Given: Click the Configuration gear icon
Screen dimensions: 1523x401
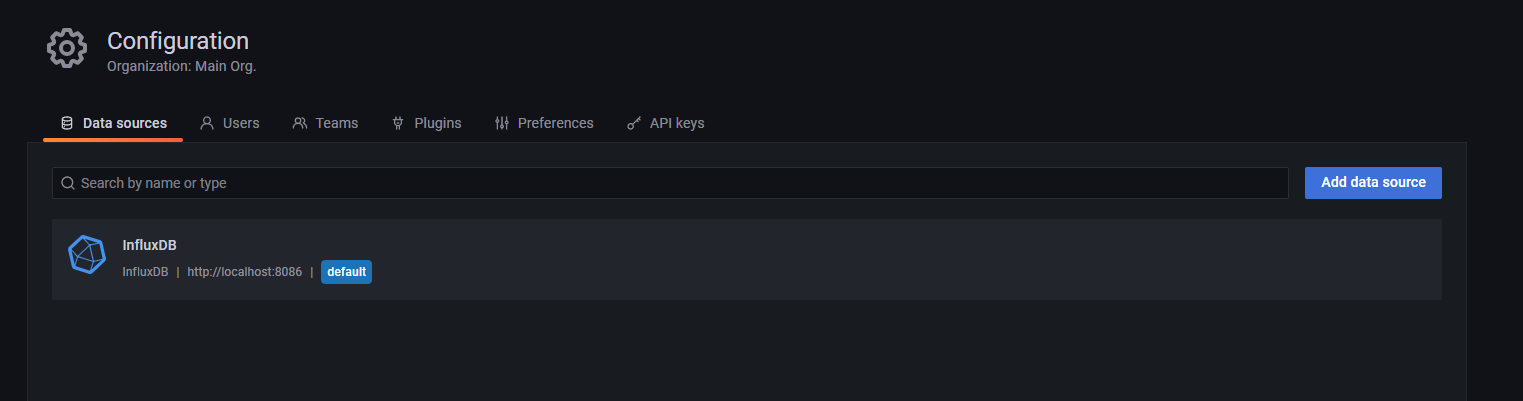Looking at the screenshot, I should [67, 49].
